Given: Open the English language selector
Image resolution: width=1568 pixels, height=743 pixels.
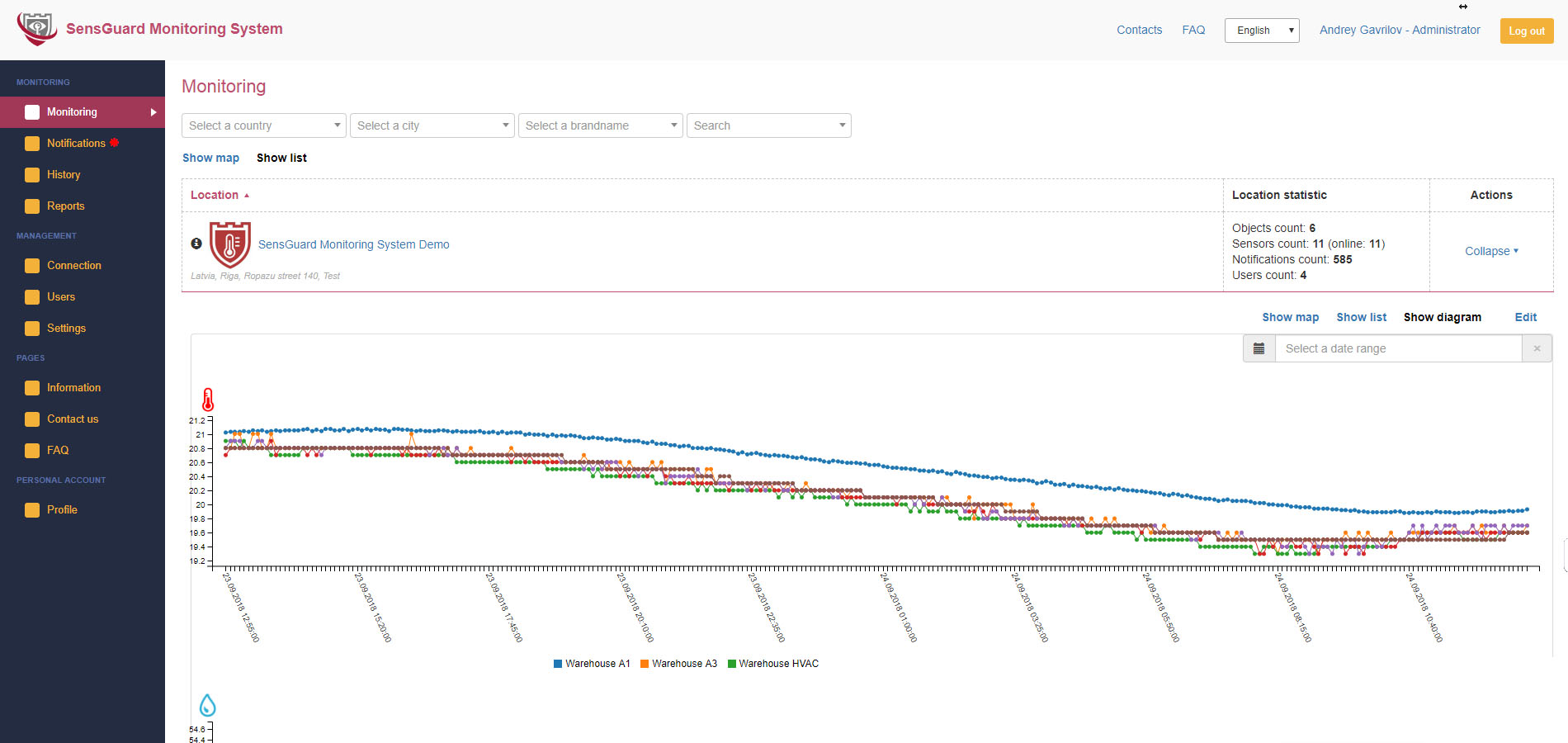Looking at the screenshot, I should (x=1261, y=31).
